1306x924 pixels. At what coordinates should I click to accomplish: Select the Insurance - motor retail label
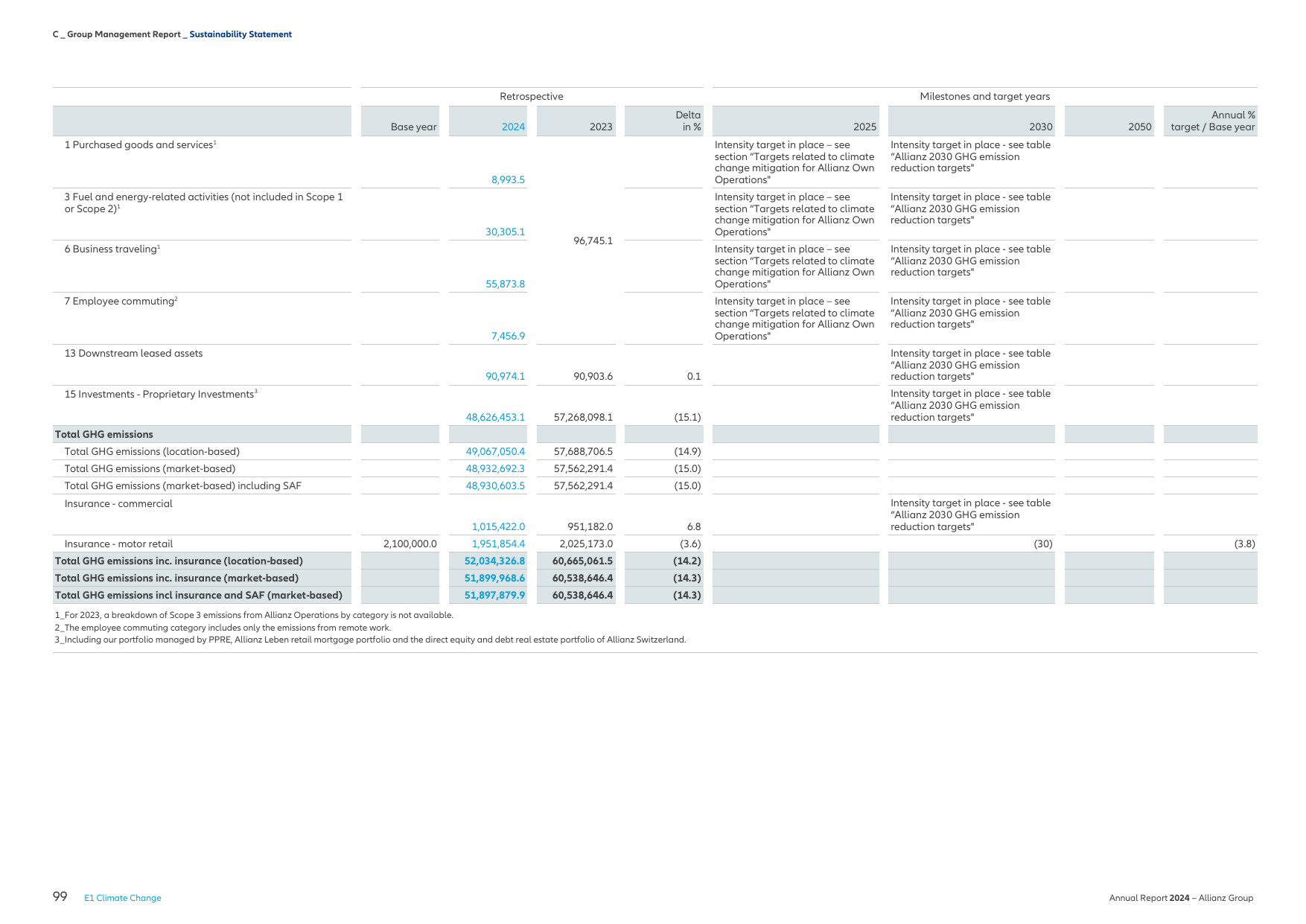point(118,544)
